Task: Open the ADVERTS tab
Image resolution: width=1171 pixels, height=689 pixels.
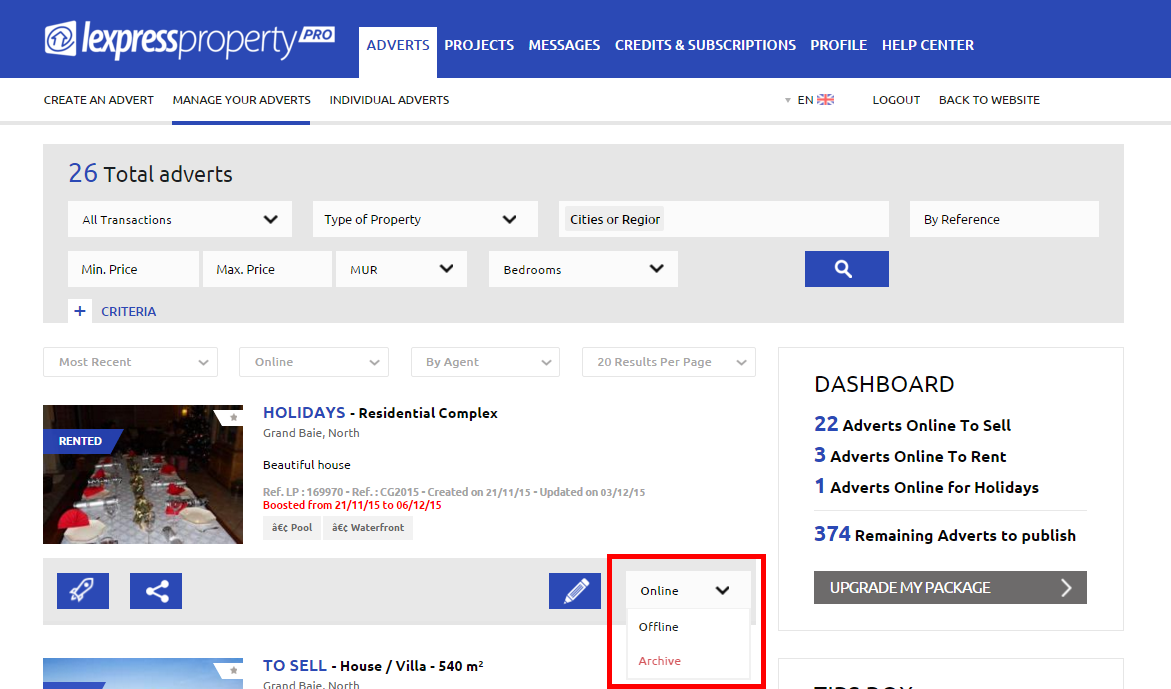Action: [398, 46]
